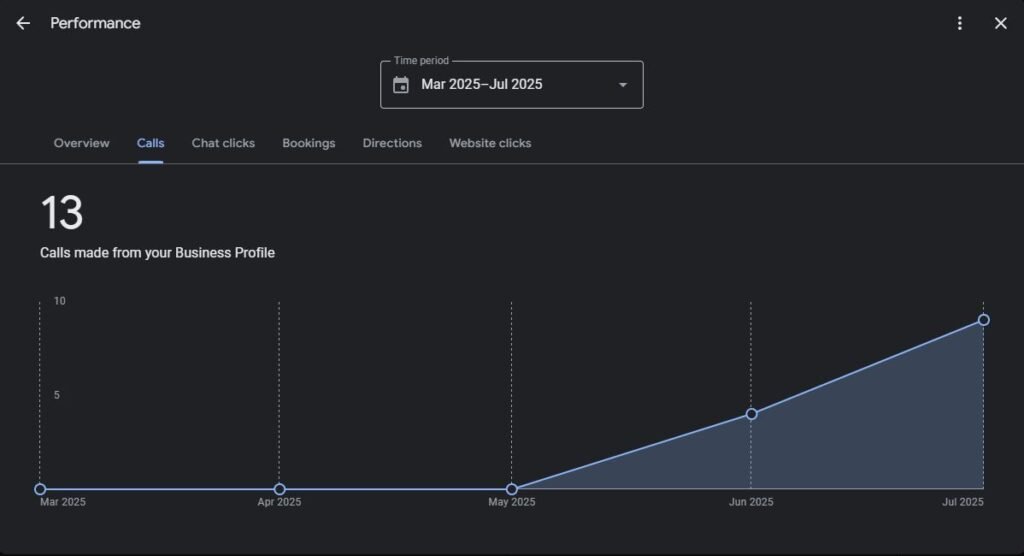This screenshot has height=556, width=1024.
Task: Click the calendar icon in Time period
Action: (x=401, y=85)
